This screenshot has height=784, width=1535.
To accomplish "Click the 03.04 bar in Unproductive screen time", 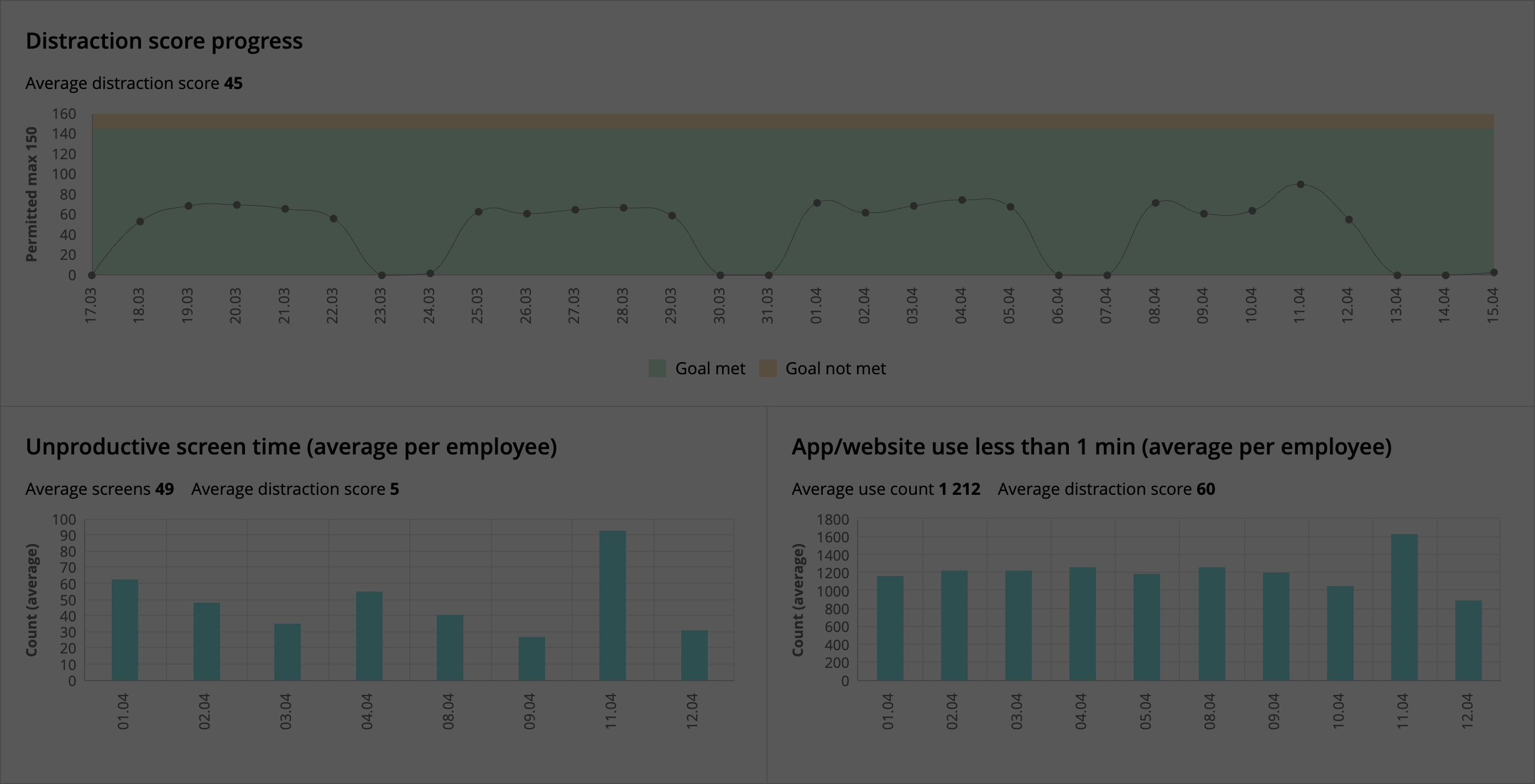I will tap(287, 652).
